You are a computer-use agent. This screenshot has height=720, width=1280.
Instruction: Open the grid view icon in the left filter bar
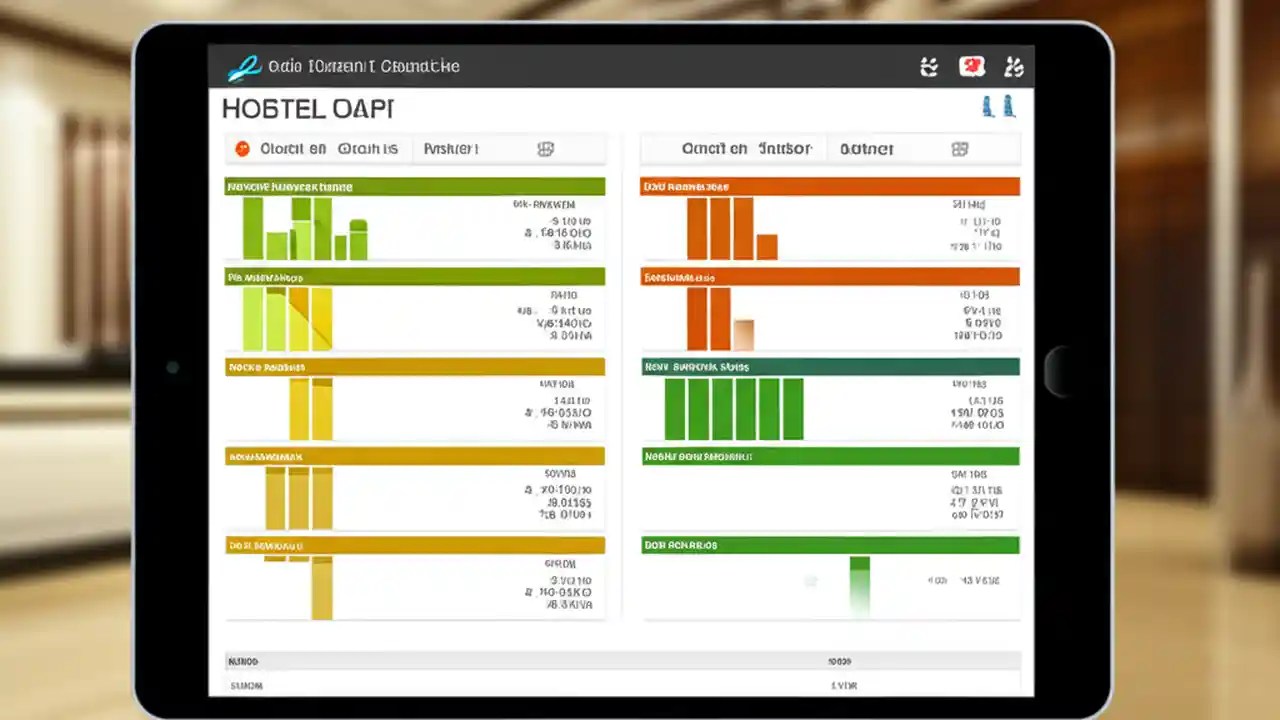(x=545, y=148)
